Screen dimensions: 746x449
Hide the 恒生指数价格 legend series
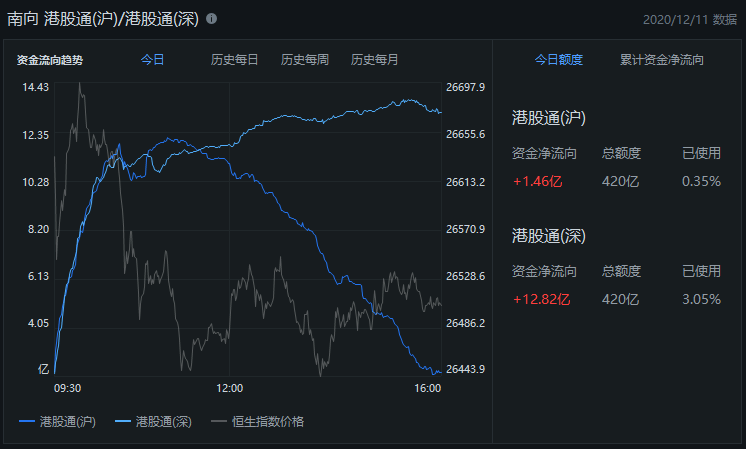click(x=257, y=421)
